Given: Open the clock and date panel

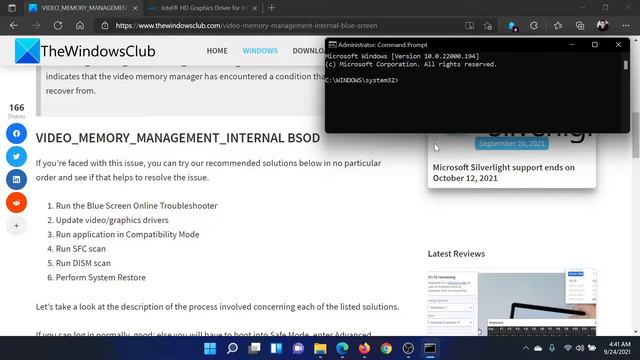Looking at the screenshot, I should pyautogui.click(x=618, y=348).
